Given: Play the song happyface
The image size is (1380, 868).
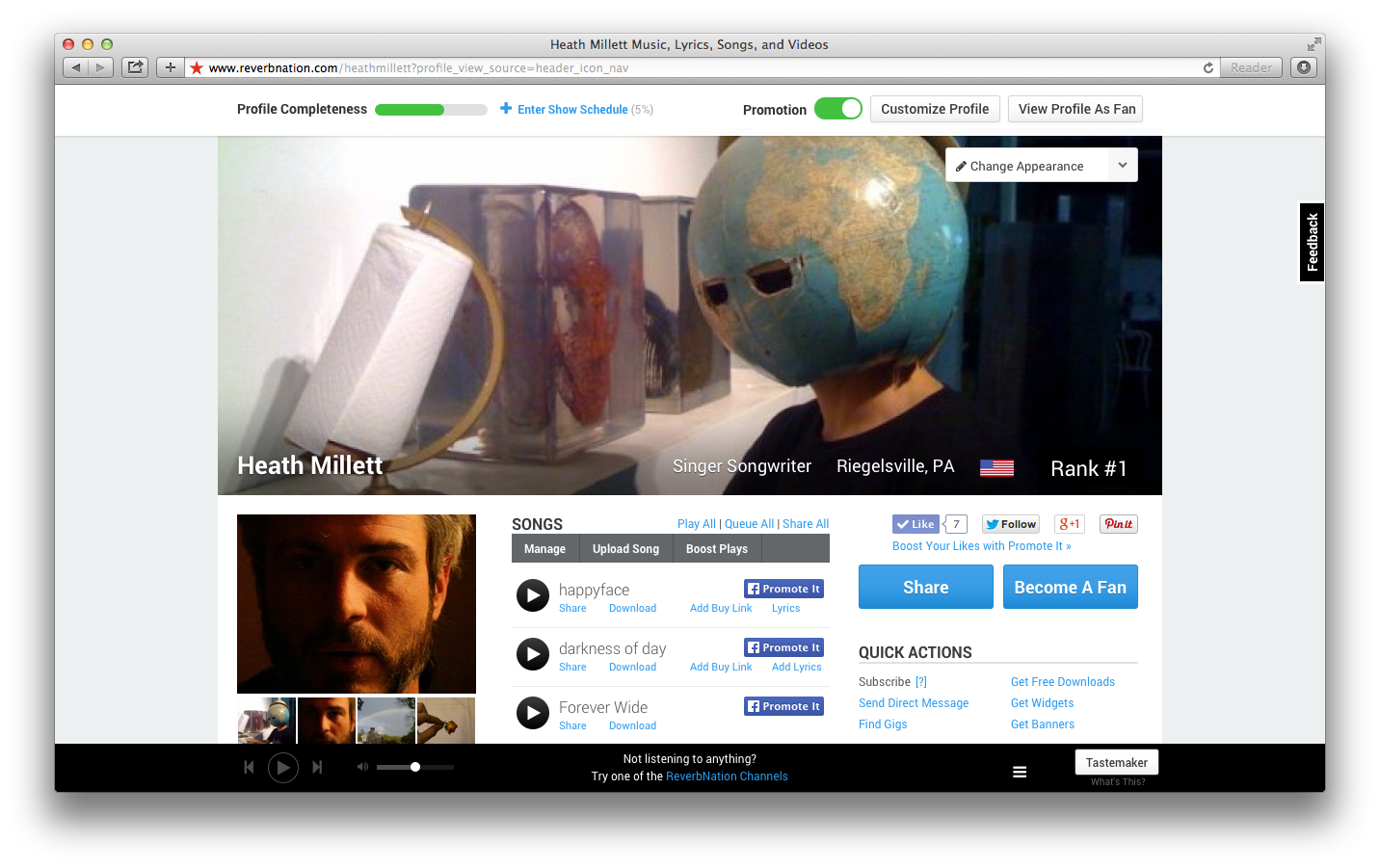Looking at the screenshot, I should (x=533, y=595).
